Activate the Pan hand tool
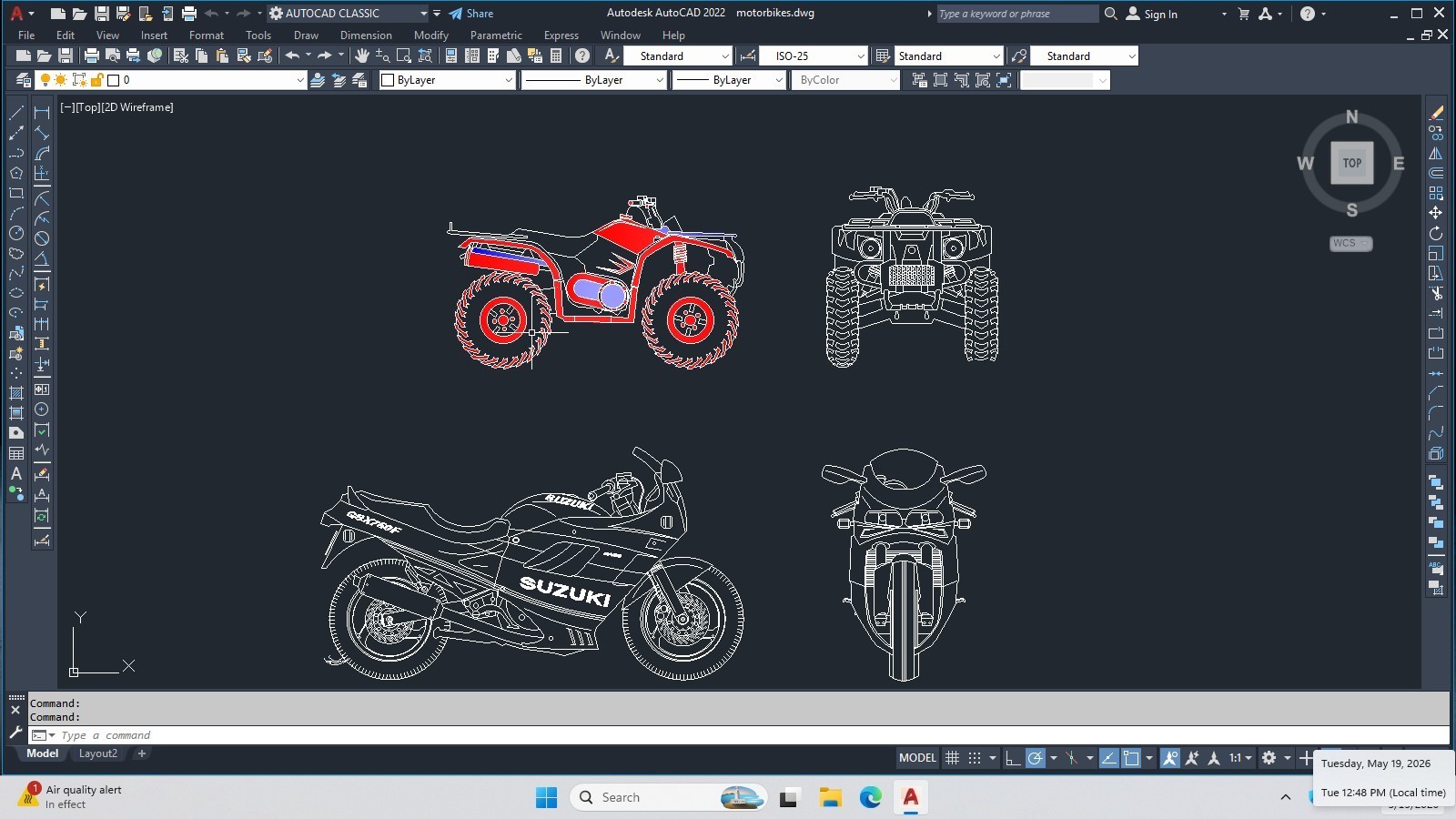 click(361, 56)
